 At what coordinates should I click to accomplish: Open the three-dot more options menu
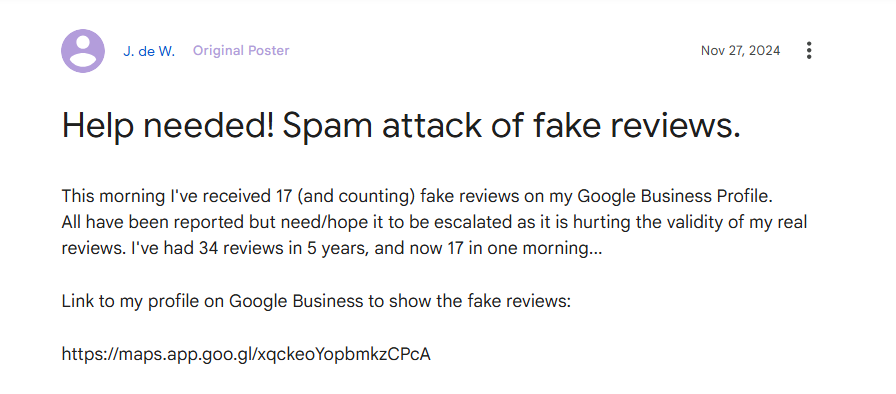[x=809, y=50]
